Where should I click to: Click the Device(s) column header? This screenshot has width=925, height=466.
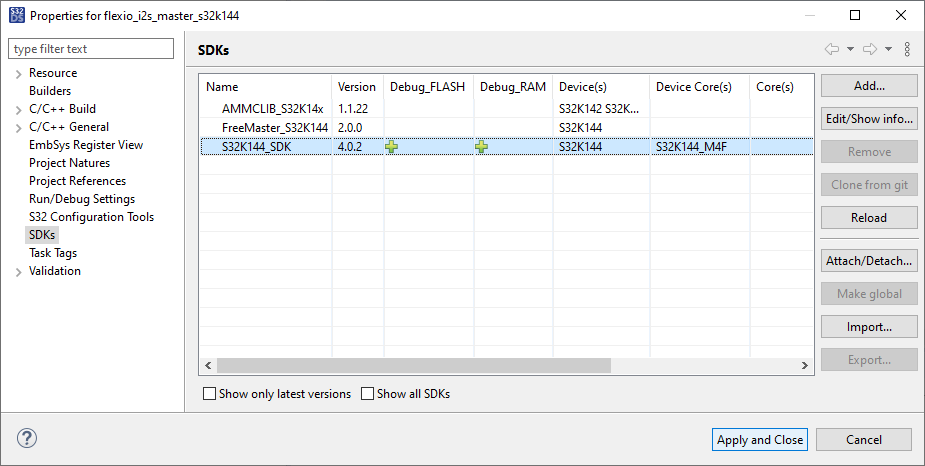click(x=601, y=87)
